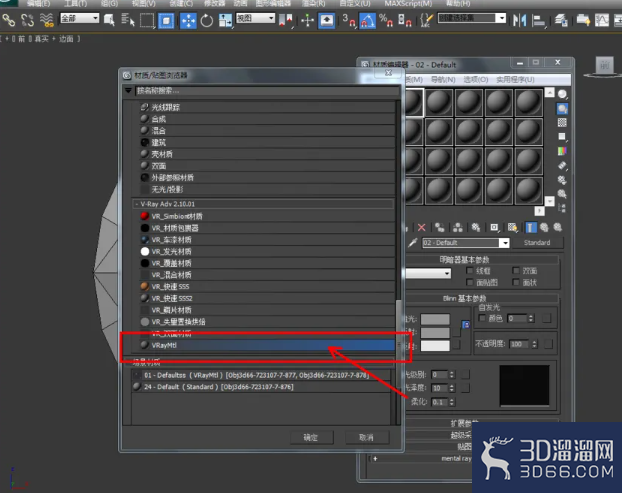Collapse the Blinn 基本参数 rollout
The height and width of the screenshot is (493, 622).
464,298
